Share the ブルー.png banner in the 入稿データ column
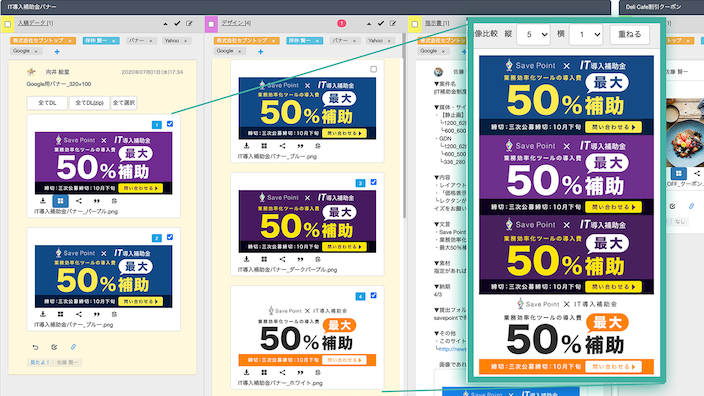Viewport: 704px width, 396px height. click(x=79, y=314)
